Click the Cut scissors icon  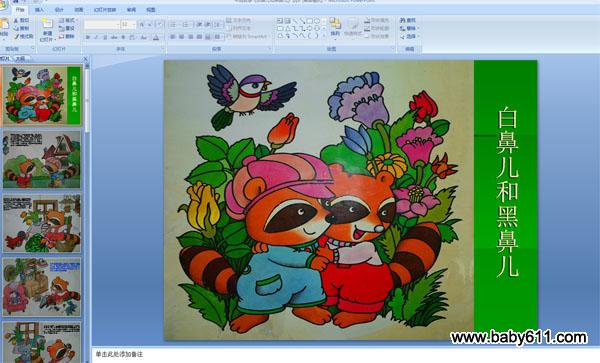16,20
